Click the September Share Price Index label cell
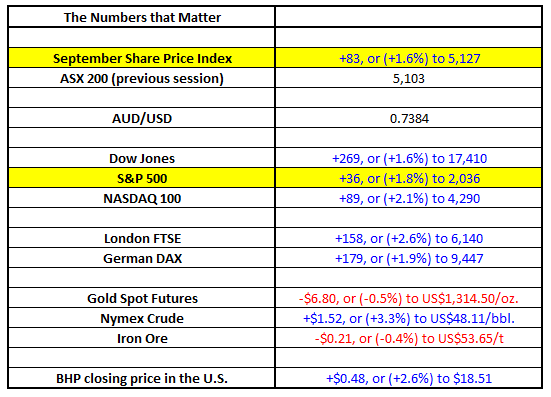The height and width of the screenshot is (397, 551). pyautogui.click(x=142, y=58)
